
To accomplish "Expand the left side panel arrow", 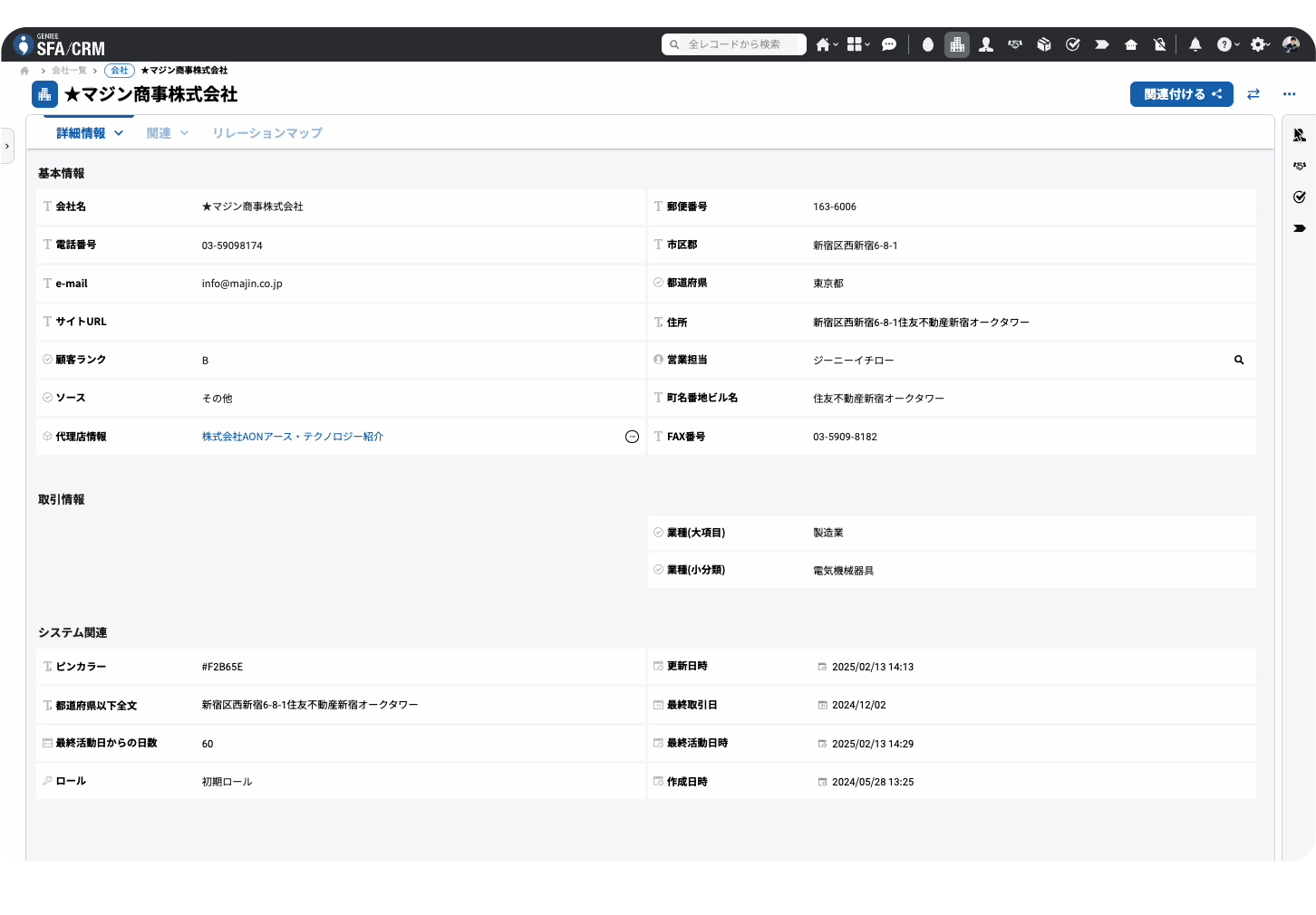I will point(7,146).
